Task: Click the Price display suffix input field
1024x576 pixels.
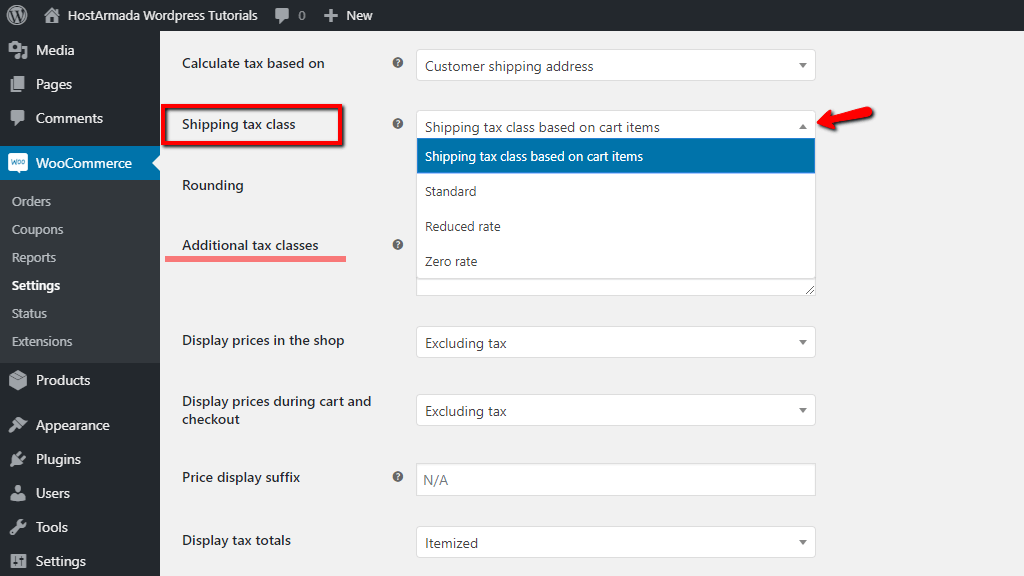Action: [615, 480]
